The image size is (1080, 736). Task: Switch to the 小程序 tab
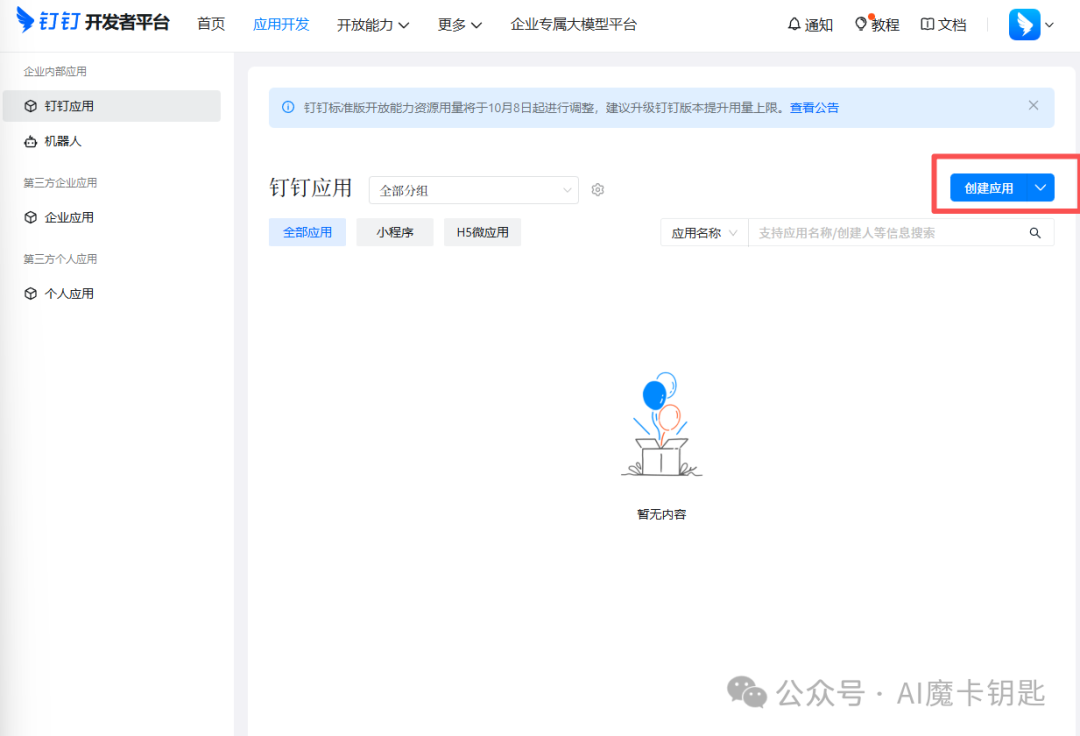click(395, 232)
